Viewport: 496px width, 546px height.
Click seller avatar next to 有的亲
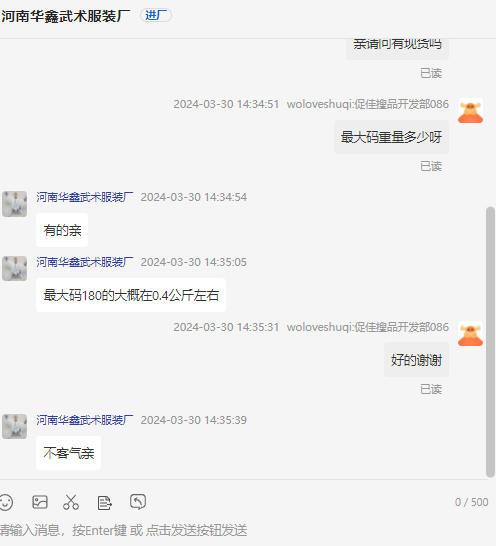pos(15,204)
